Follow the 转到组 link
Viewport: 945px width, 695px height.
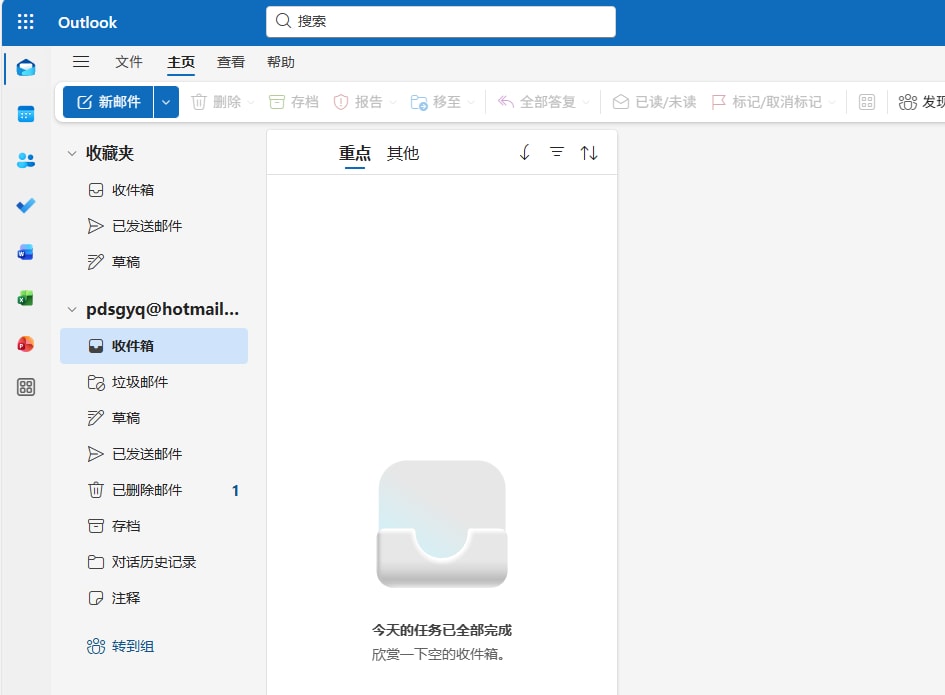(132, 646)
